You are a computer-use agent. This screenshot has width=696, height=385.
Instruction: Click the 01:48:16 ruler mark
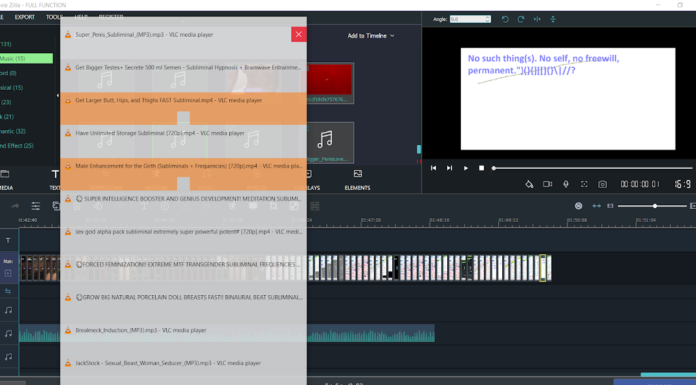[439, 220]
